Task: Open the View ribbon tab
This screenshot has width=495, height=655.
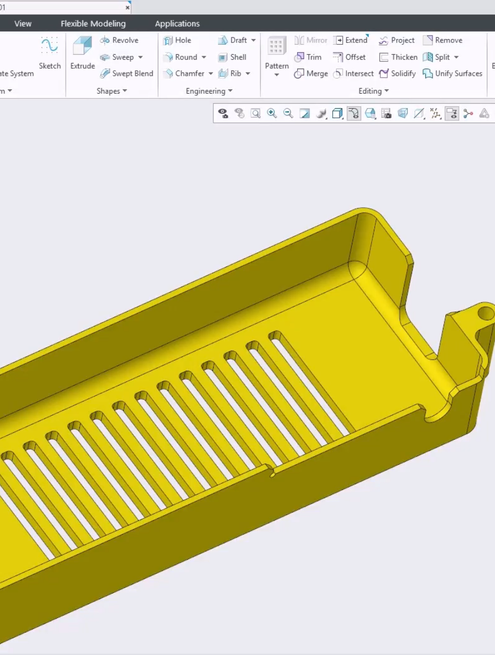Action: click(x=23, y=23)
